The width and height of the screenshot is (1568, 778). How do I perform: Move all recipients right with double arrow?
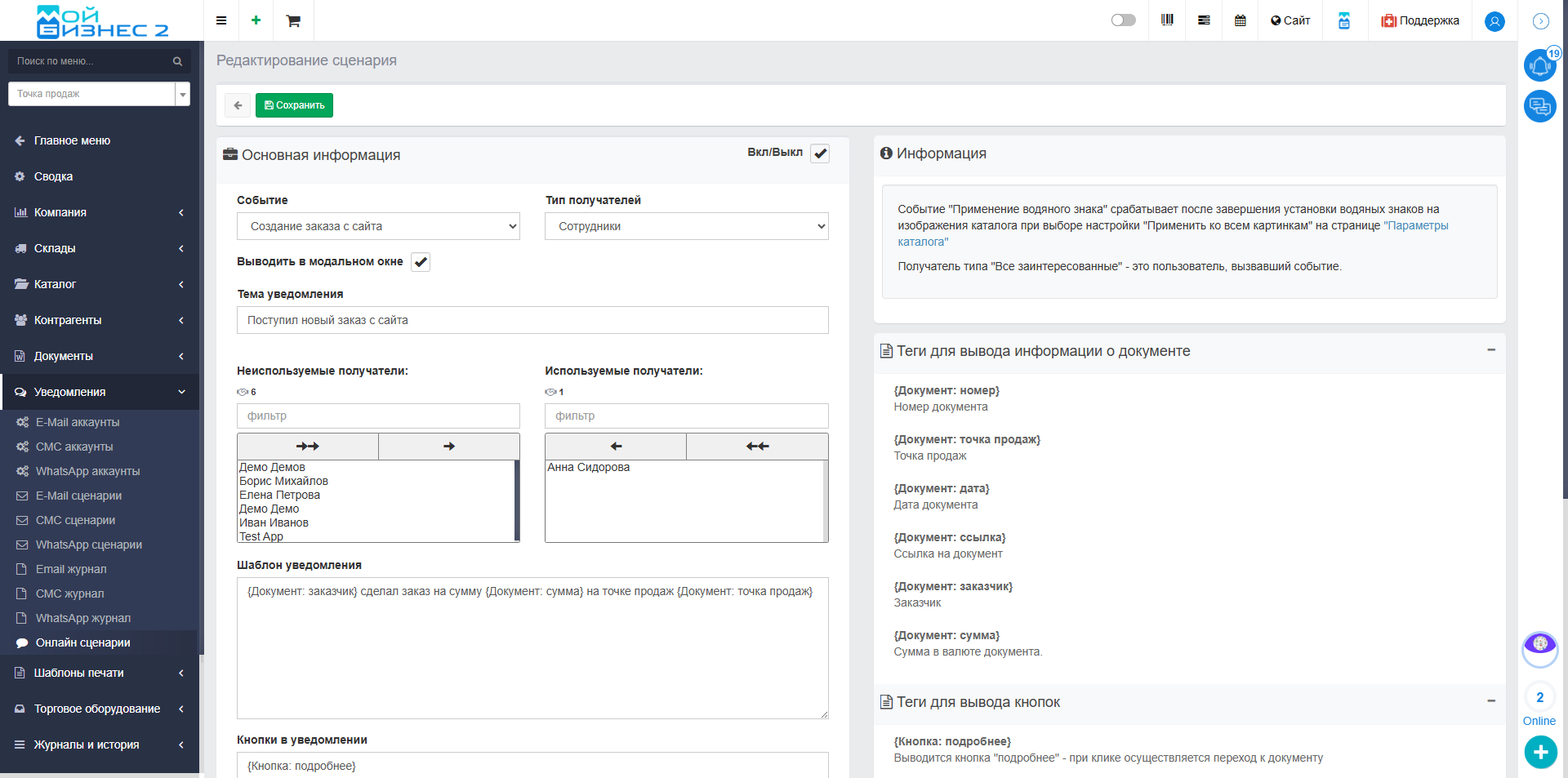click(308, 447)
